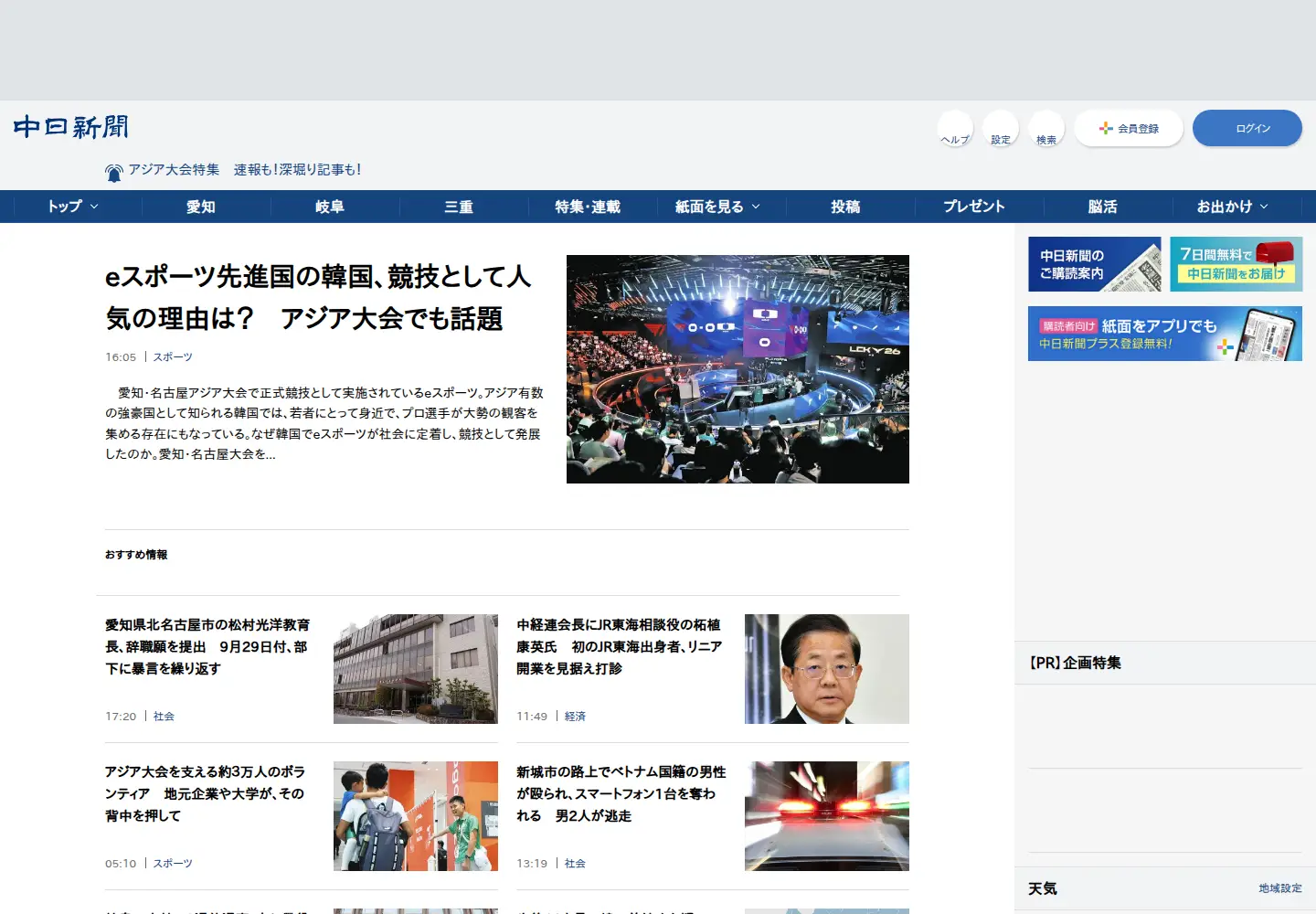Image resolution: width=1316 pixels, height=914 pixels.
Task: Click the 会員登録 button
Action: (1129, 128)
